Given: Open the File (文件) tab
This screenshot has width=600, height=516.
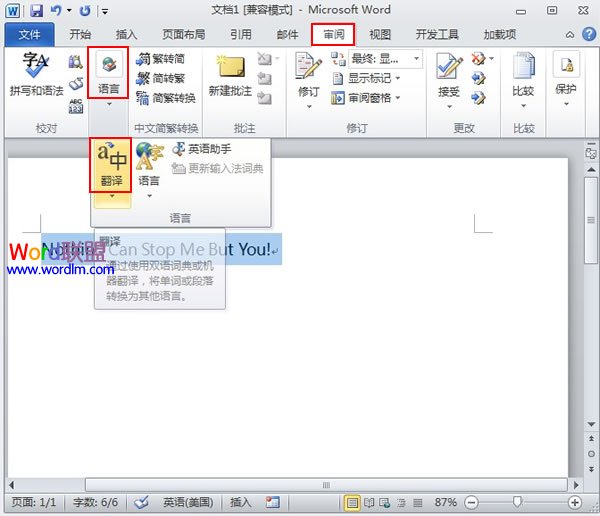Looking at the screenshot, I should click(x=29, y=35).
